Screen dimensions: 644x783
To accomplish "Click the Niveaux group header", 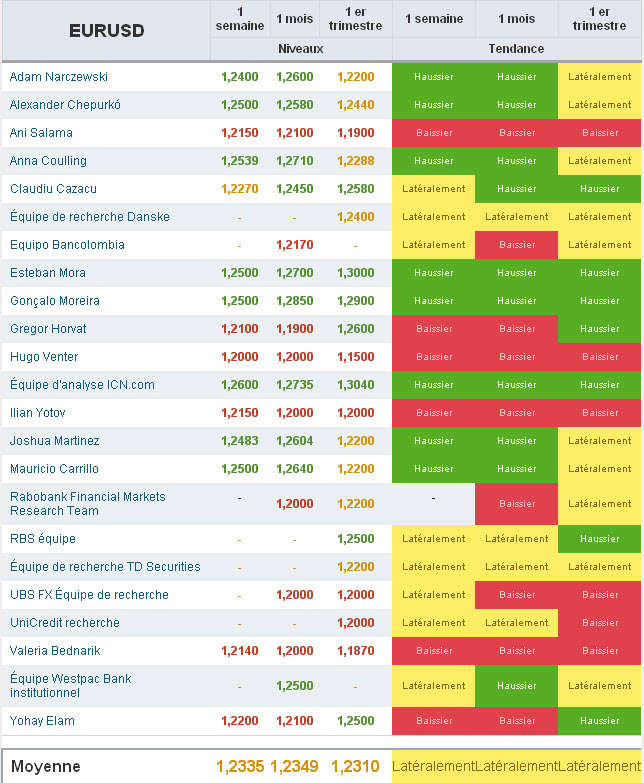I will tap(301, 48).
